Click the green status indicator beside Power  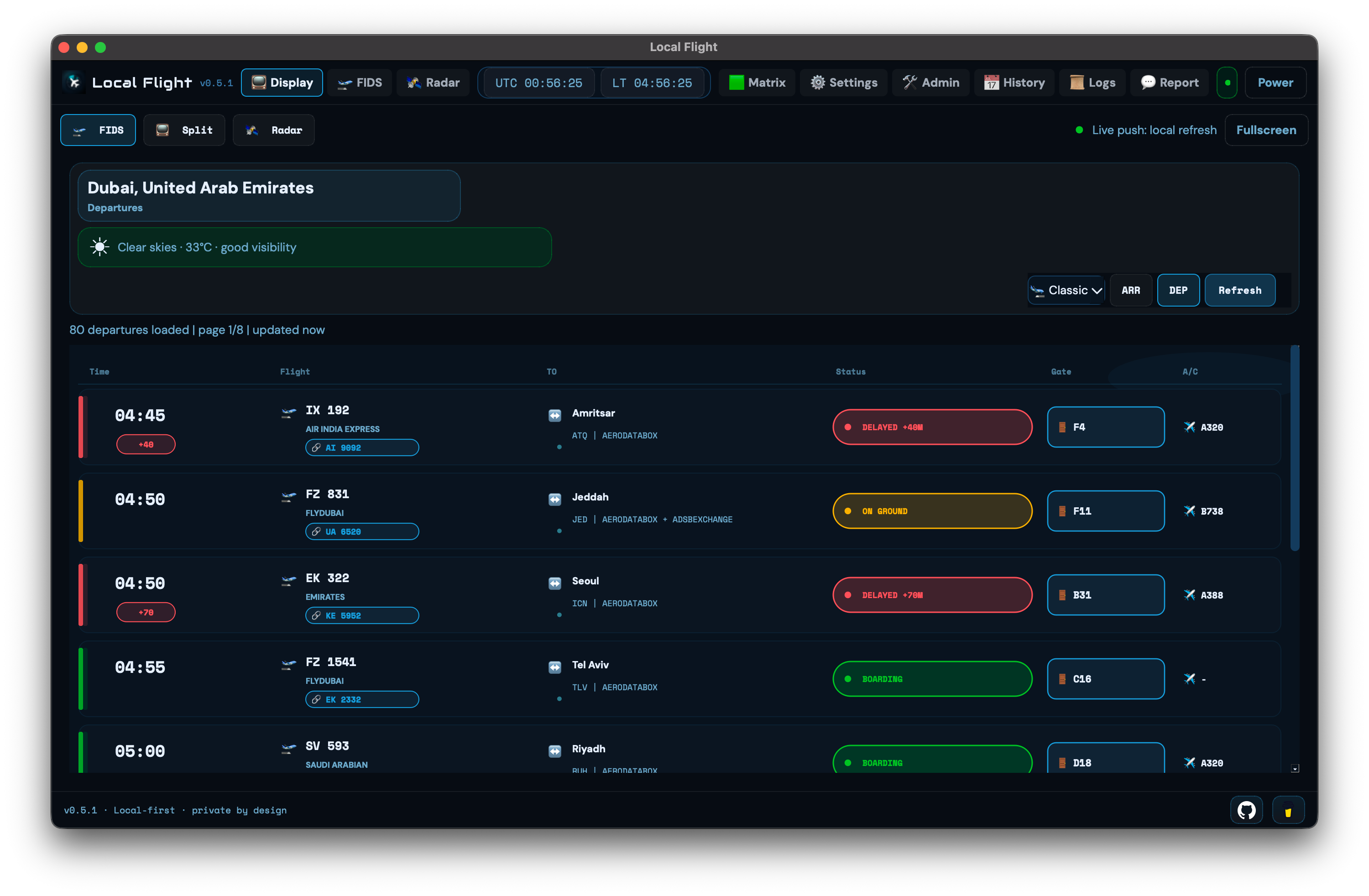(1227, 83)
